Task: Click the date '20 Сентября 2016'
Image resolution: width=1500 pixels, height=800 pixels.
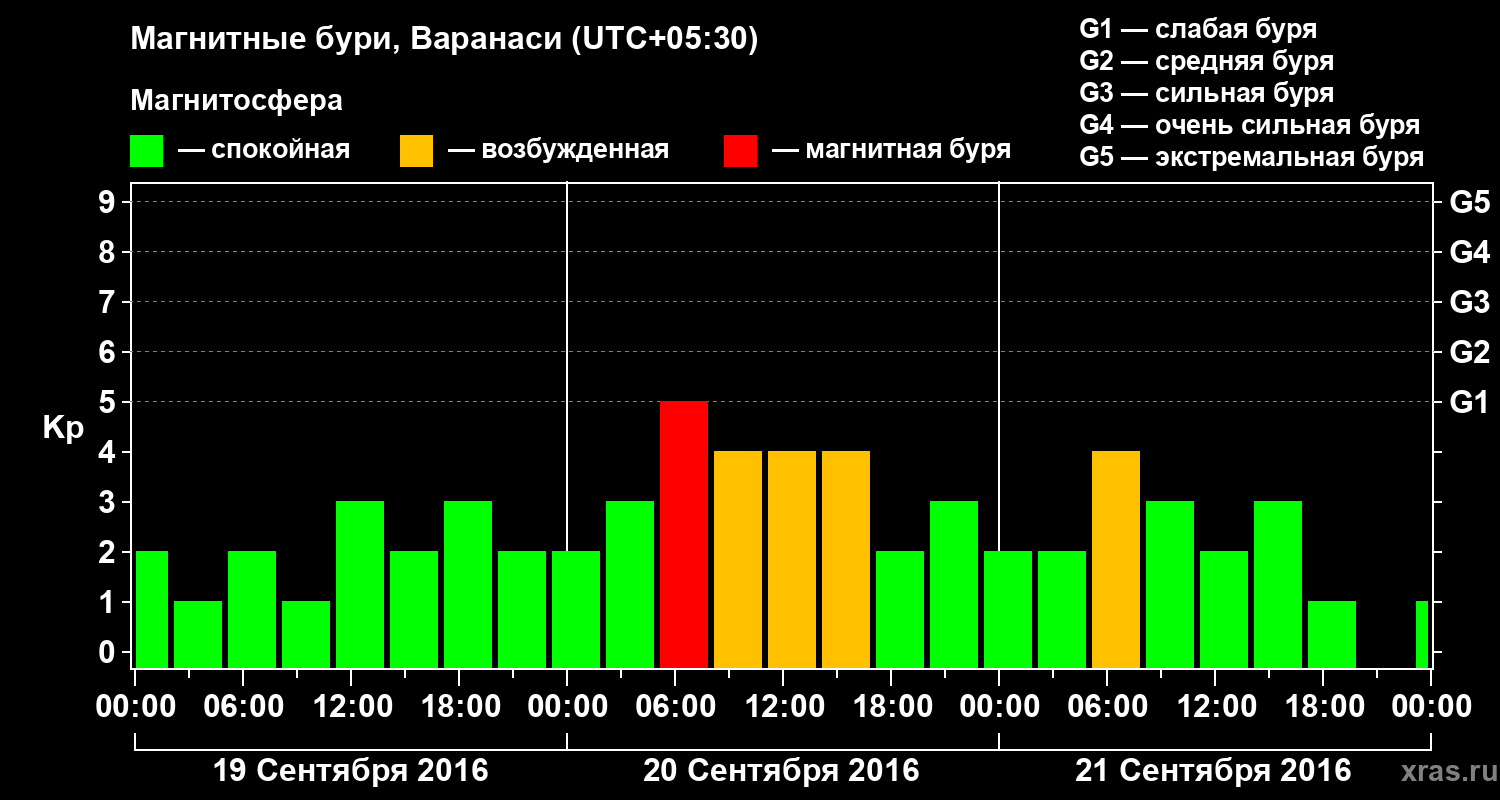Action: (x=781, y=771)
